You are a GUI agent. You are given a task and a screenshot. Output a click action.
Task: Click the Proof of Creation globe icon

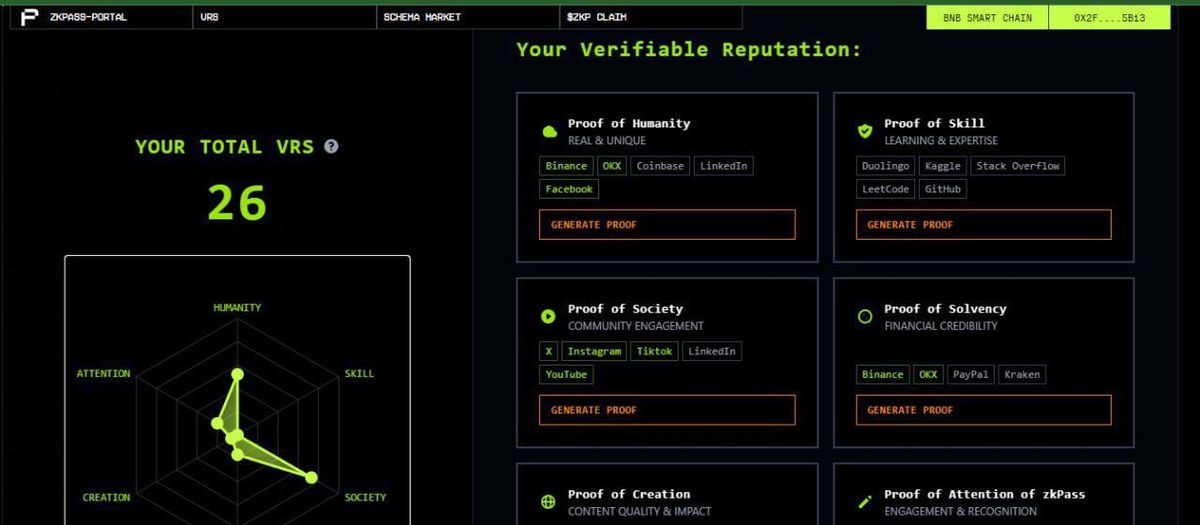click(548, 502)
